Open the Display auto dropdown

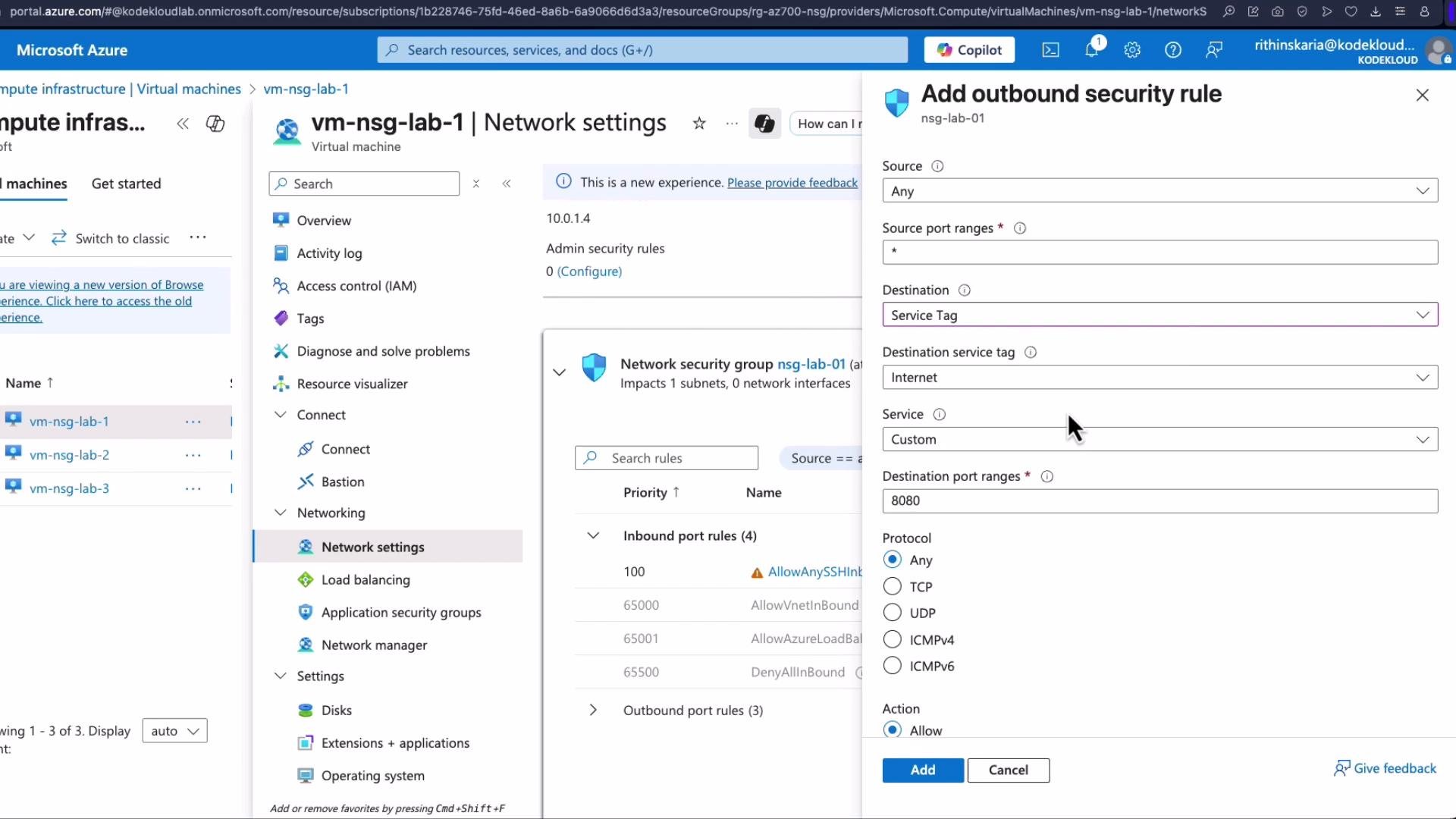pyautogui.click(x=174, y=731)
